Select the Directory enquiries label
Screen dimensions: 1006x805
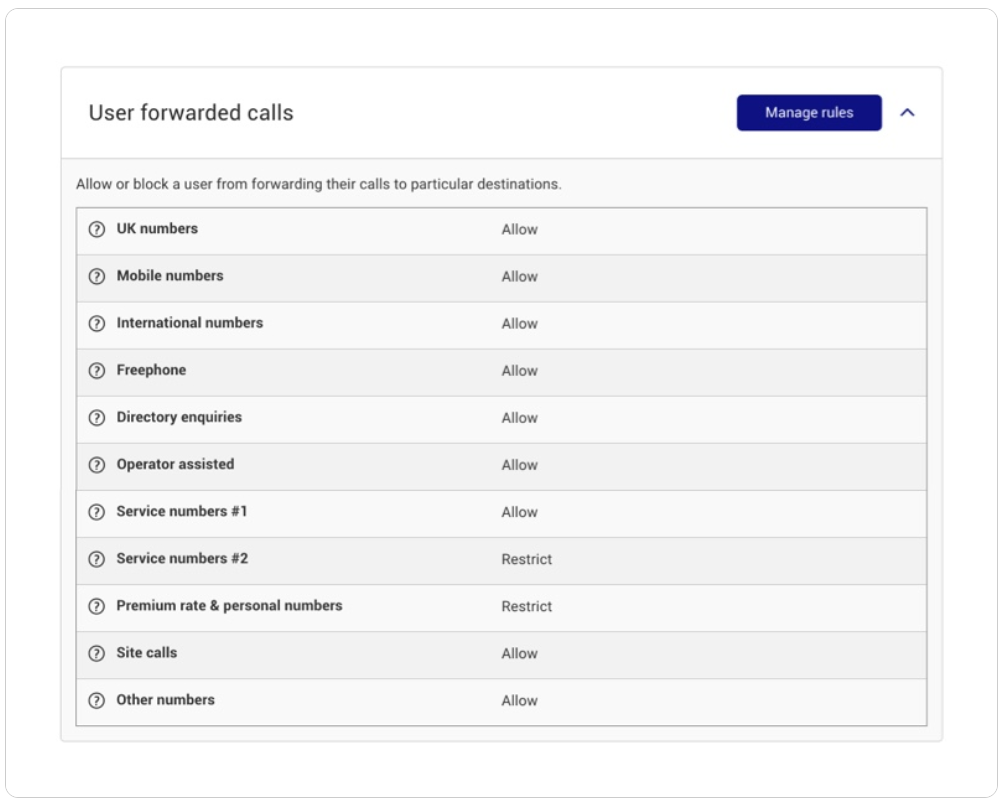point(179,417)
